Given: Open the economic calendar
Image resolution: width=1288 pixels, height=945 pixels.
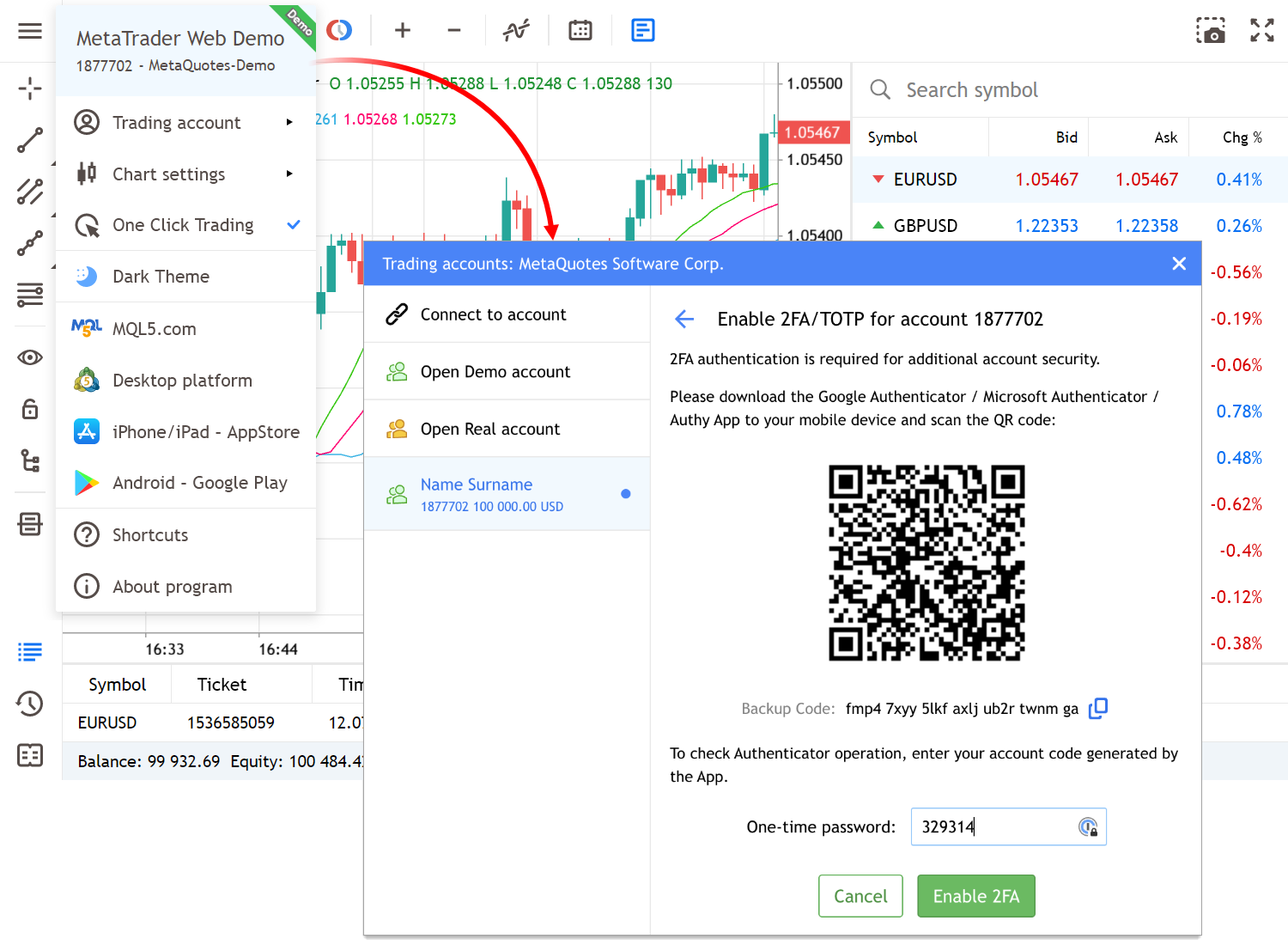Looking at the screenshot, I should pyautogui.click(x=580, y=30).
